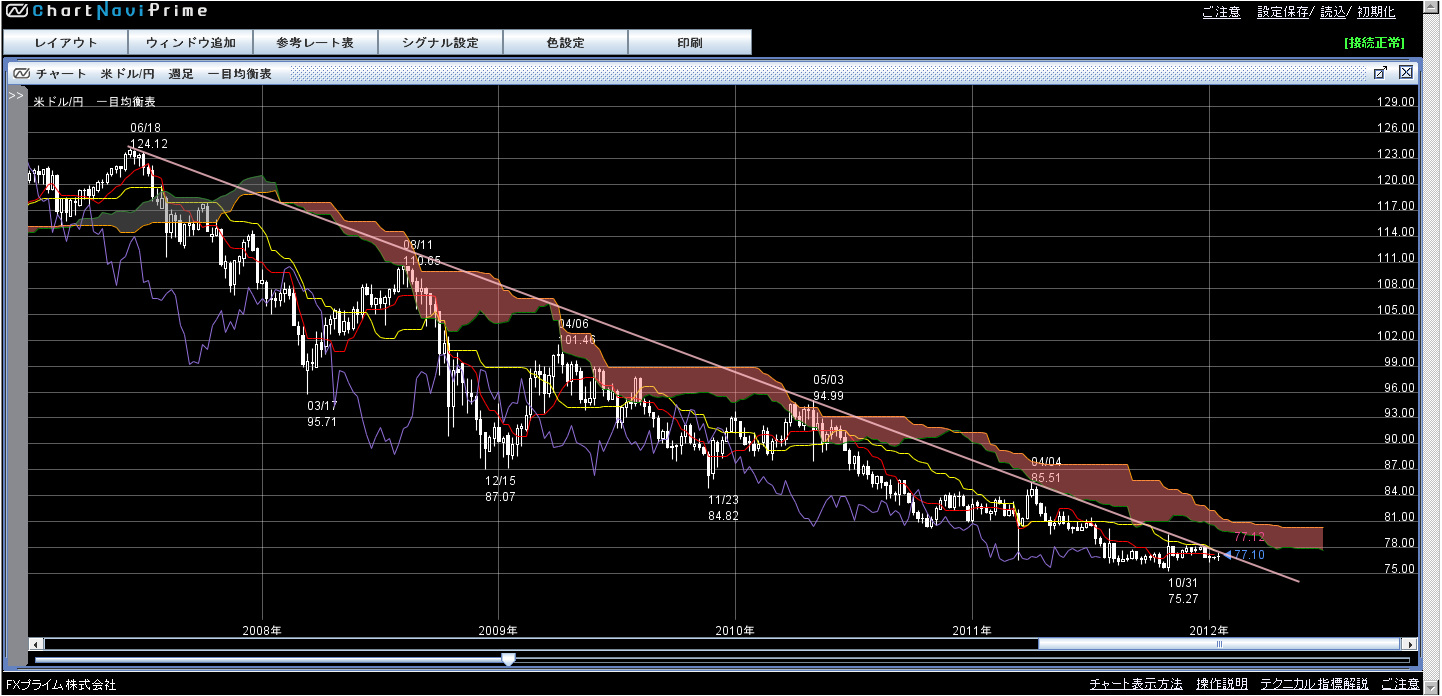Click the 初期化 reset link

[x=1376, y=12]
